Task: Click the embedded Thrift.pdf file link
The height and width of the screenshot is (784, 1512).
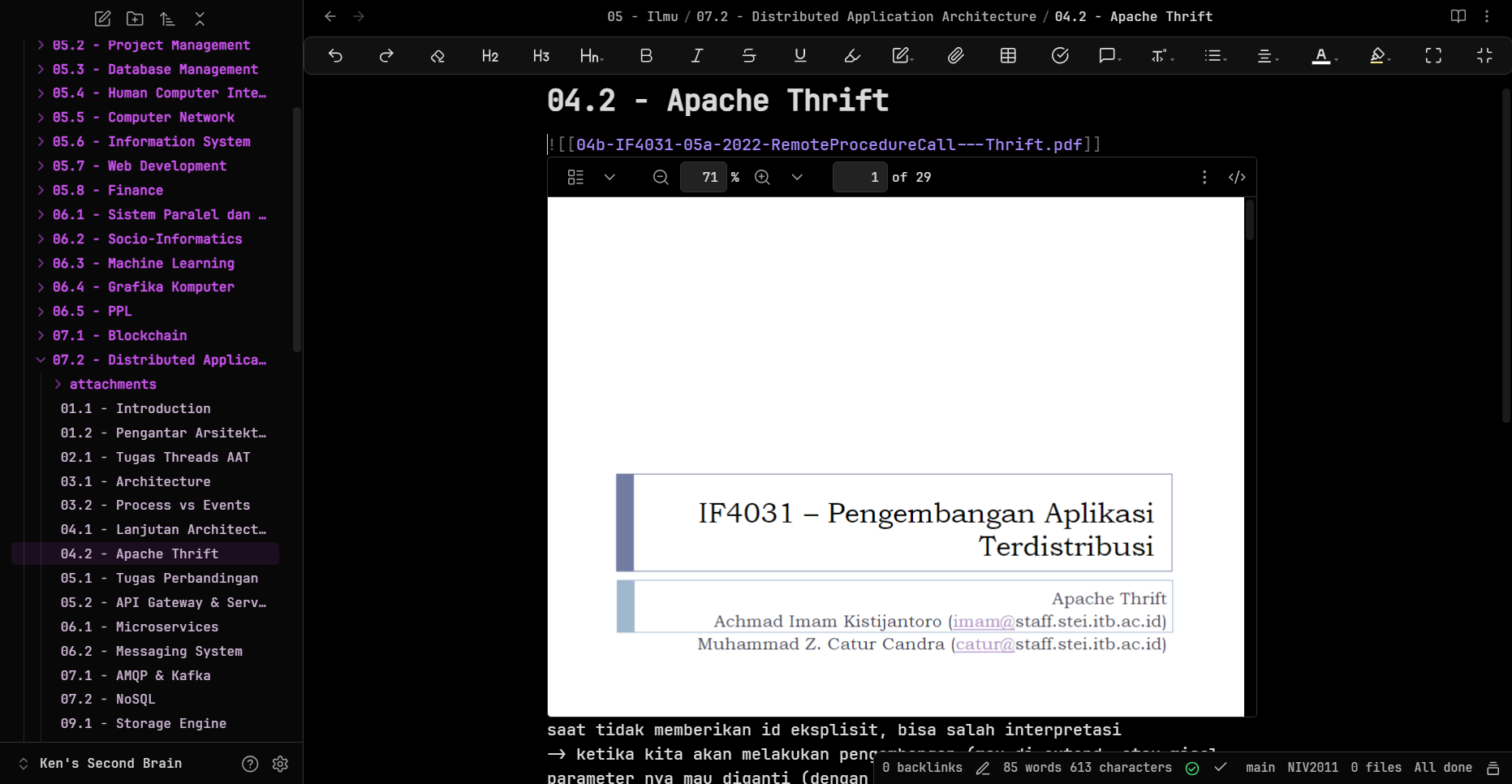Action: [x=828, y=145]
